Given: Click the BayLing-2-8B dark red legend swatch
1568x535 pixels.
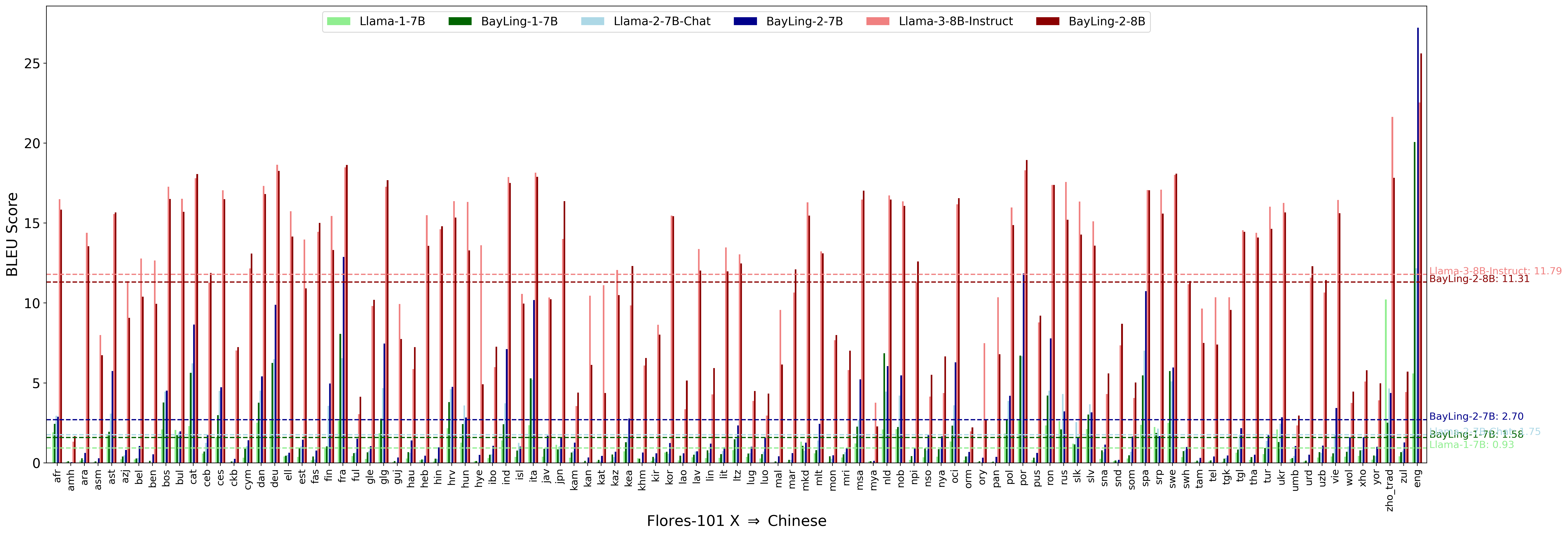Looking at the screenshot, I should [x=1048, y=21].
